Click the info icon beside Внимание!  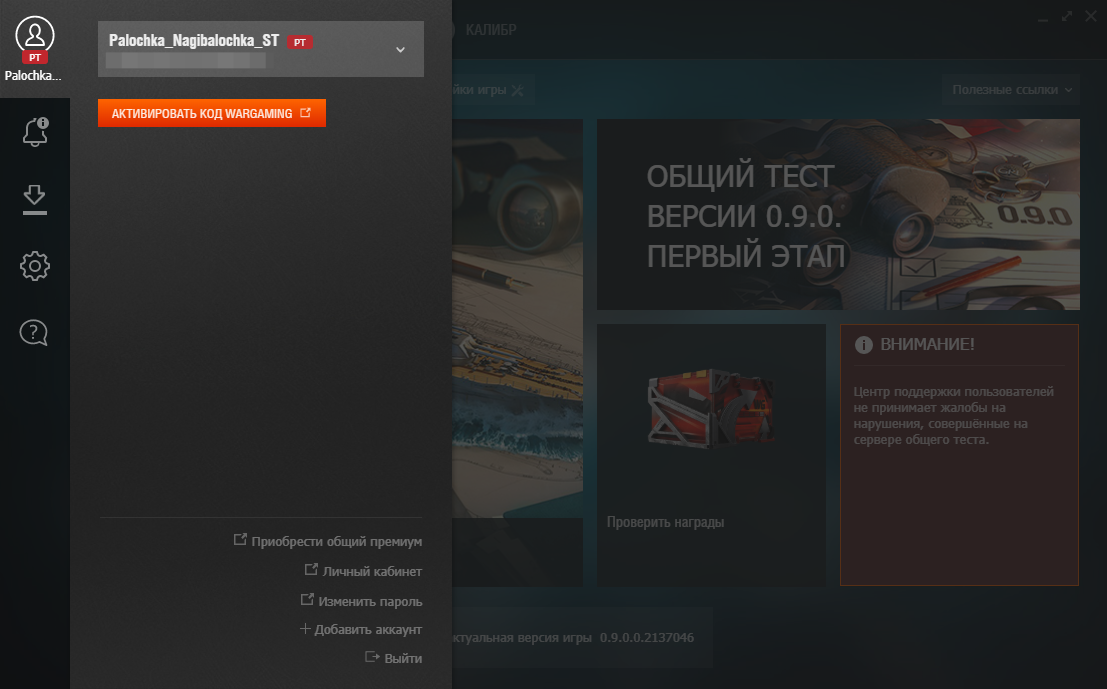pyautogui.click(x=863, y=344)
